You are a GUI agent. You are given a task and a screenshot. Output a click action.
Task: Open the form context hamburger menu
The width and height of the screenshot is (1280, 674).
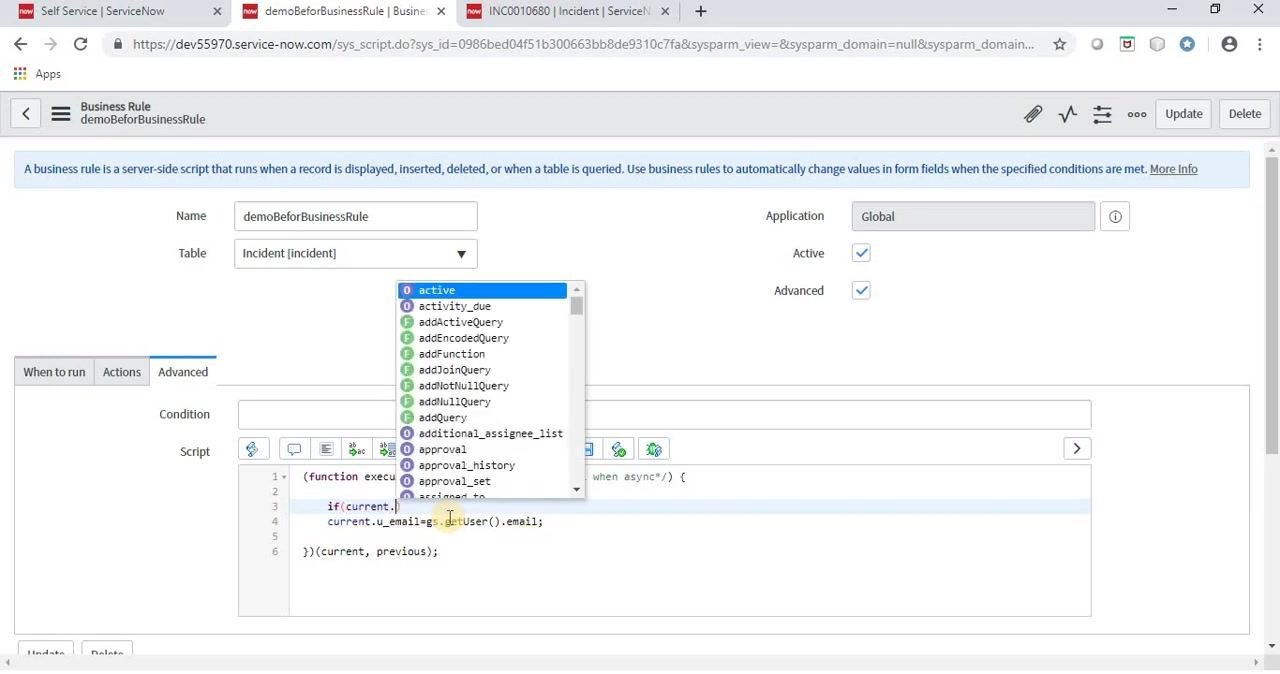point(61,114)
